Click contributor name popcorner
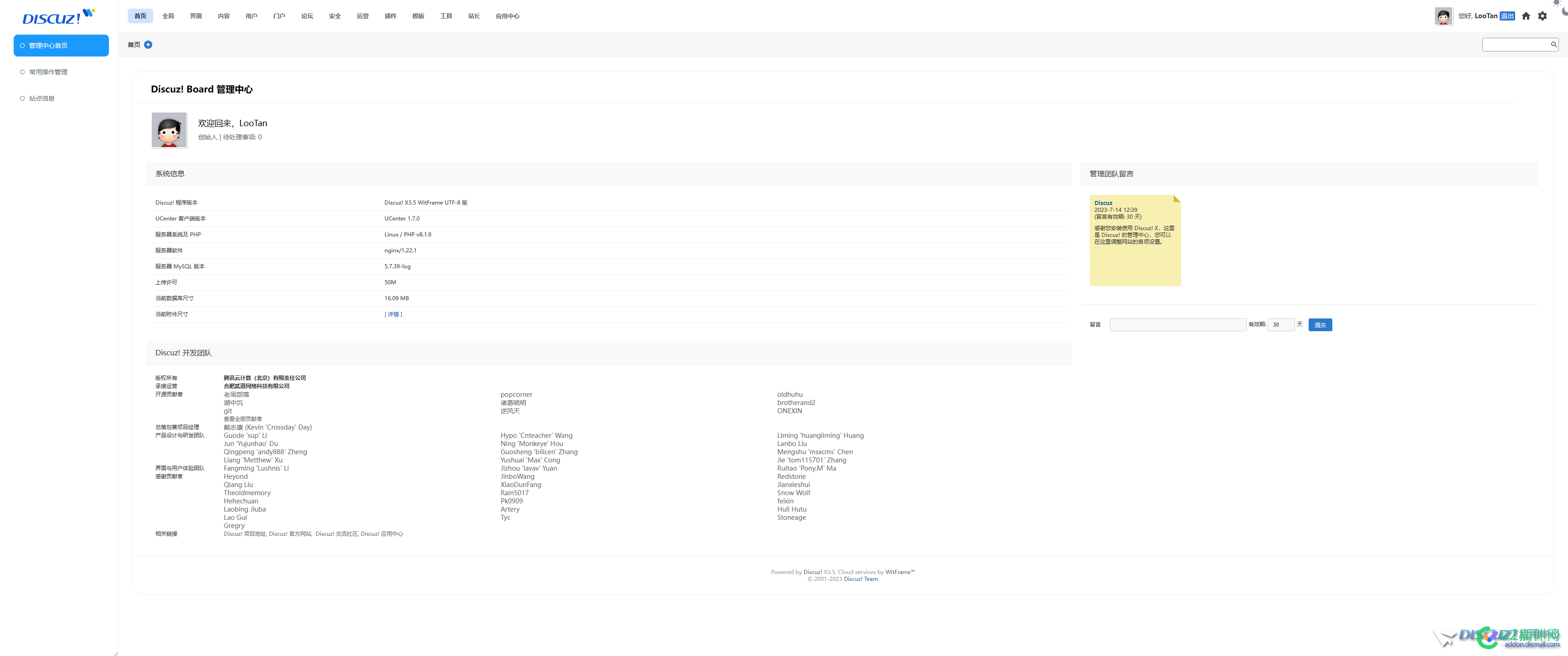 tap(516, 395)
